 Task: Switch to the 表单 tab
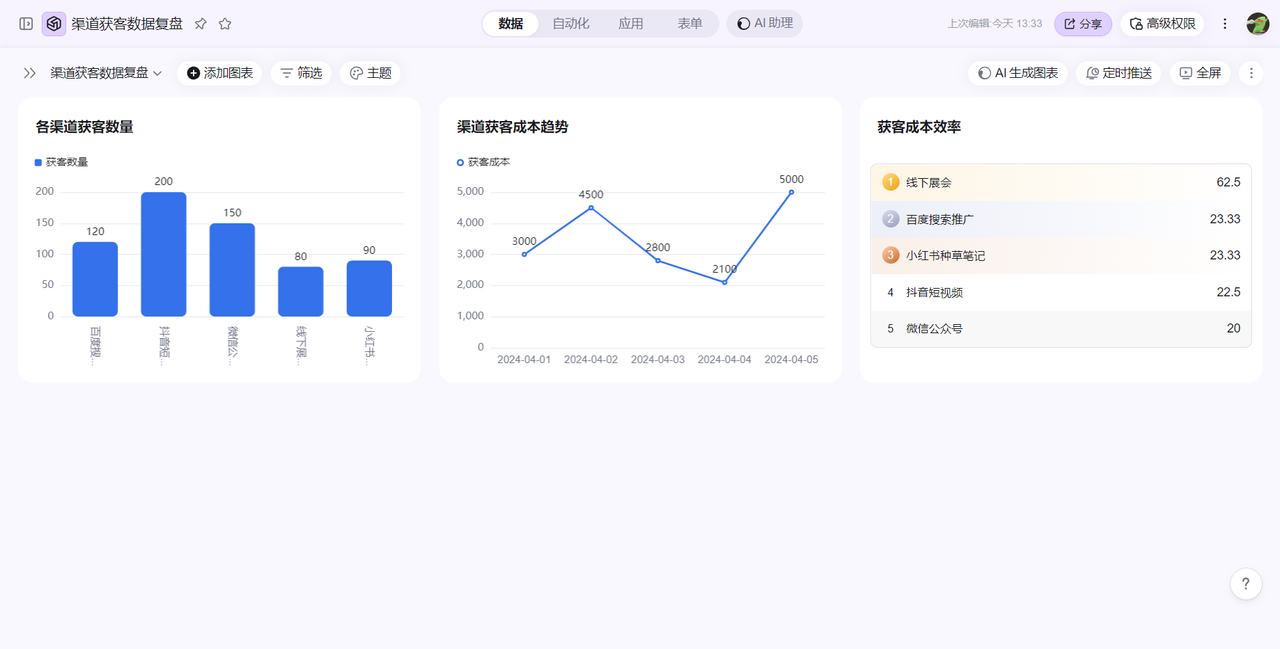tap(689, 23)
